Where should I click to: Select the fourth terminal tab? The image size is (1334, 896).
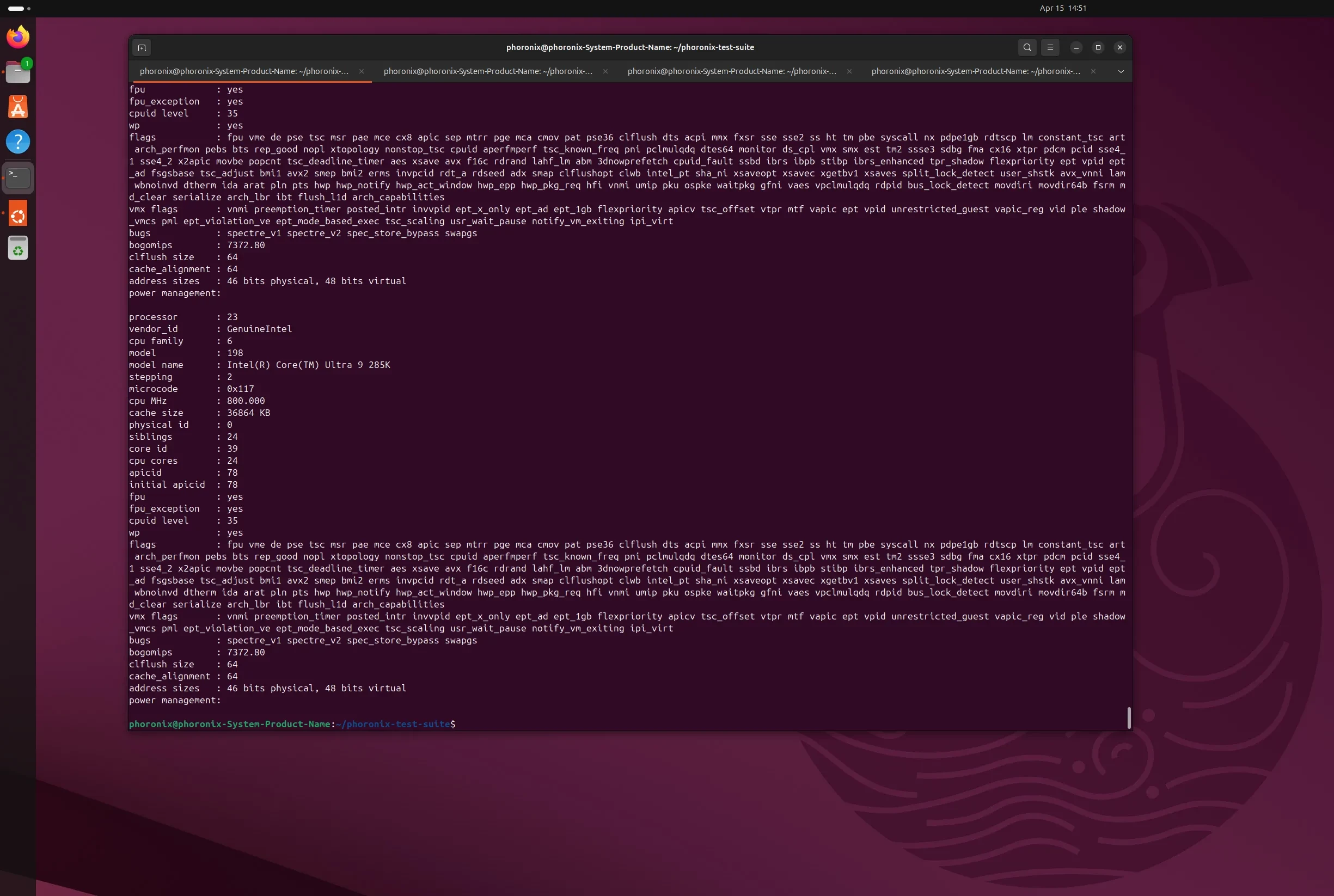pos(975,71)
